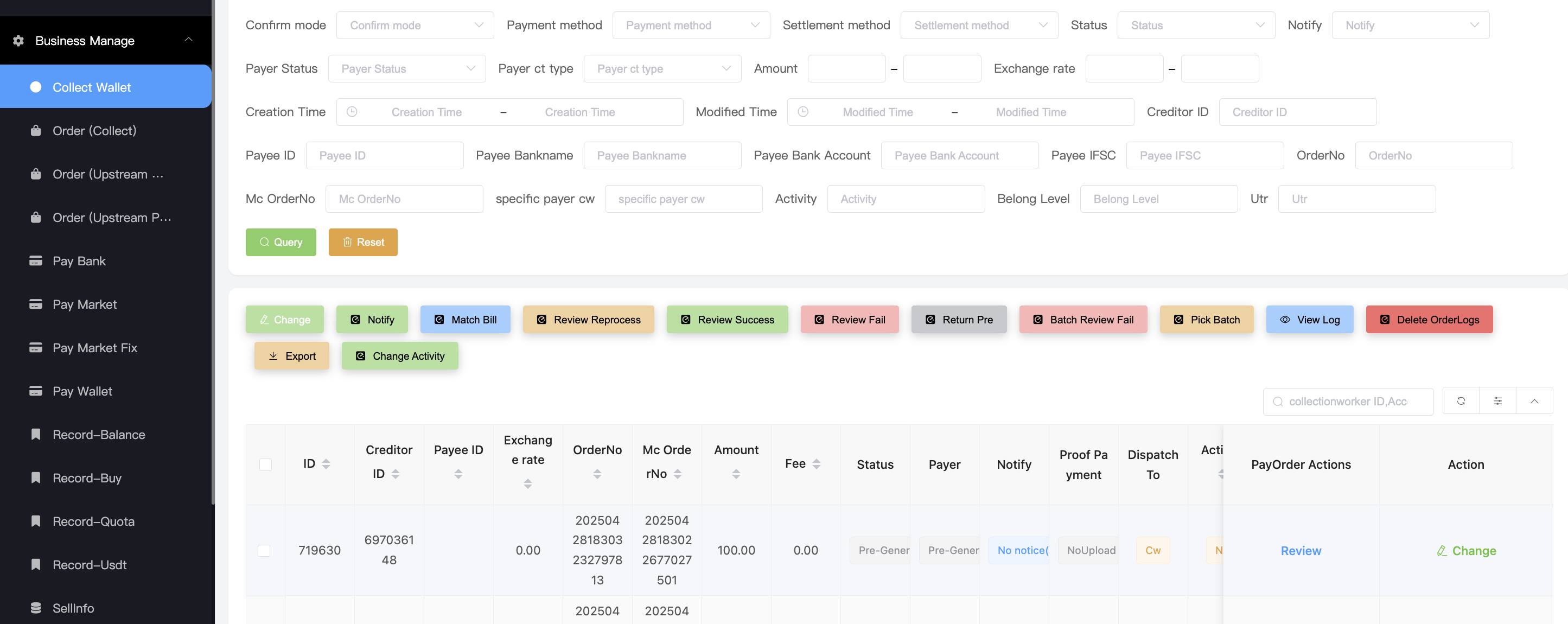The height and width of the screenshot is (624, 1568).
Task: Check the checkbox for row 719630
Action: [264, 550]
